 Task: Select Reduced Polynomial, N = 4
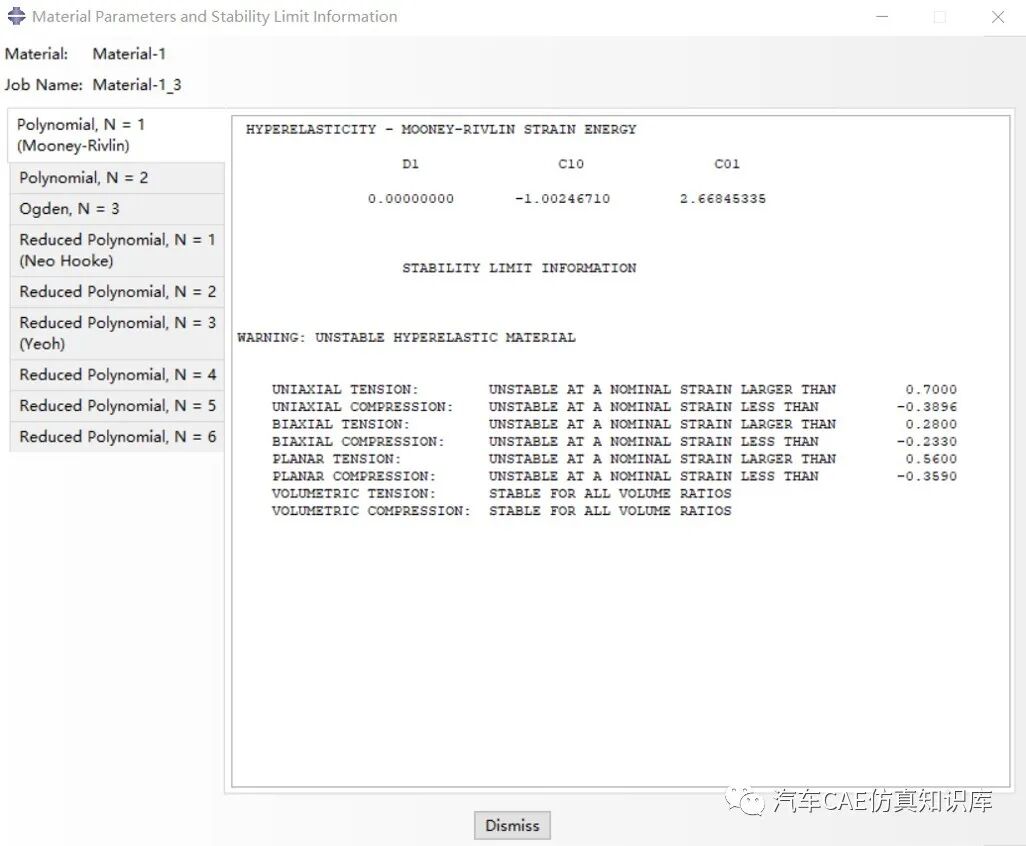(110, 374)
